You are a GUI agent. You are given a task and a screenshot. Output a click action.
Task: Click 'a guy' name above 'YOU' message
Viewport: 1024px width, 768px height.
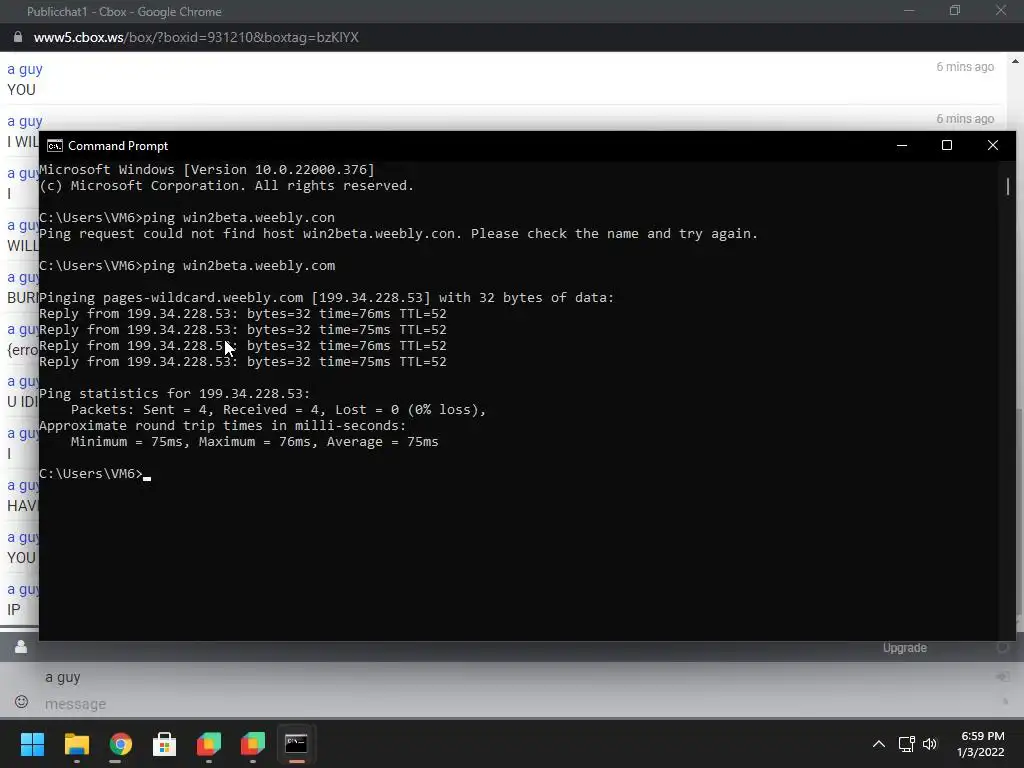25,69
